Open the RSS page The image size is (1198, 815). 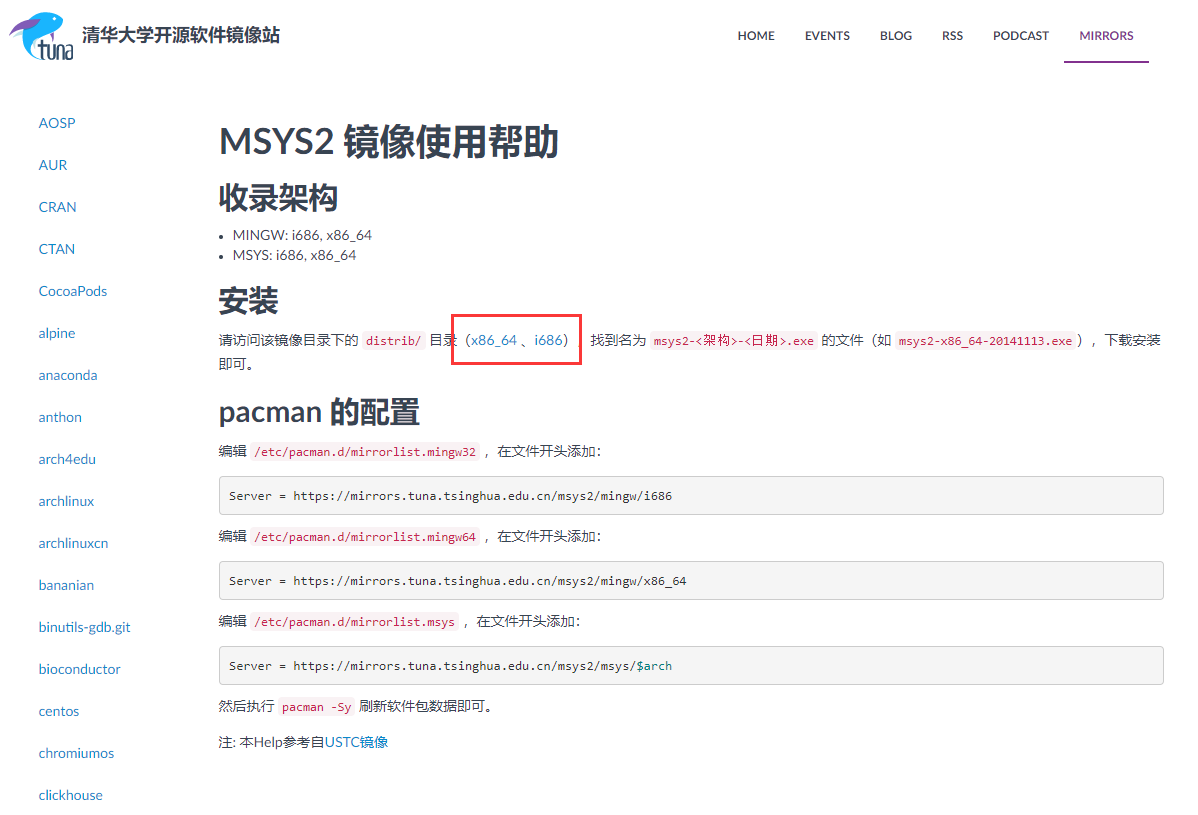952,35
